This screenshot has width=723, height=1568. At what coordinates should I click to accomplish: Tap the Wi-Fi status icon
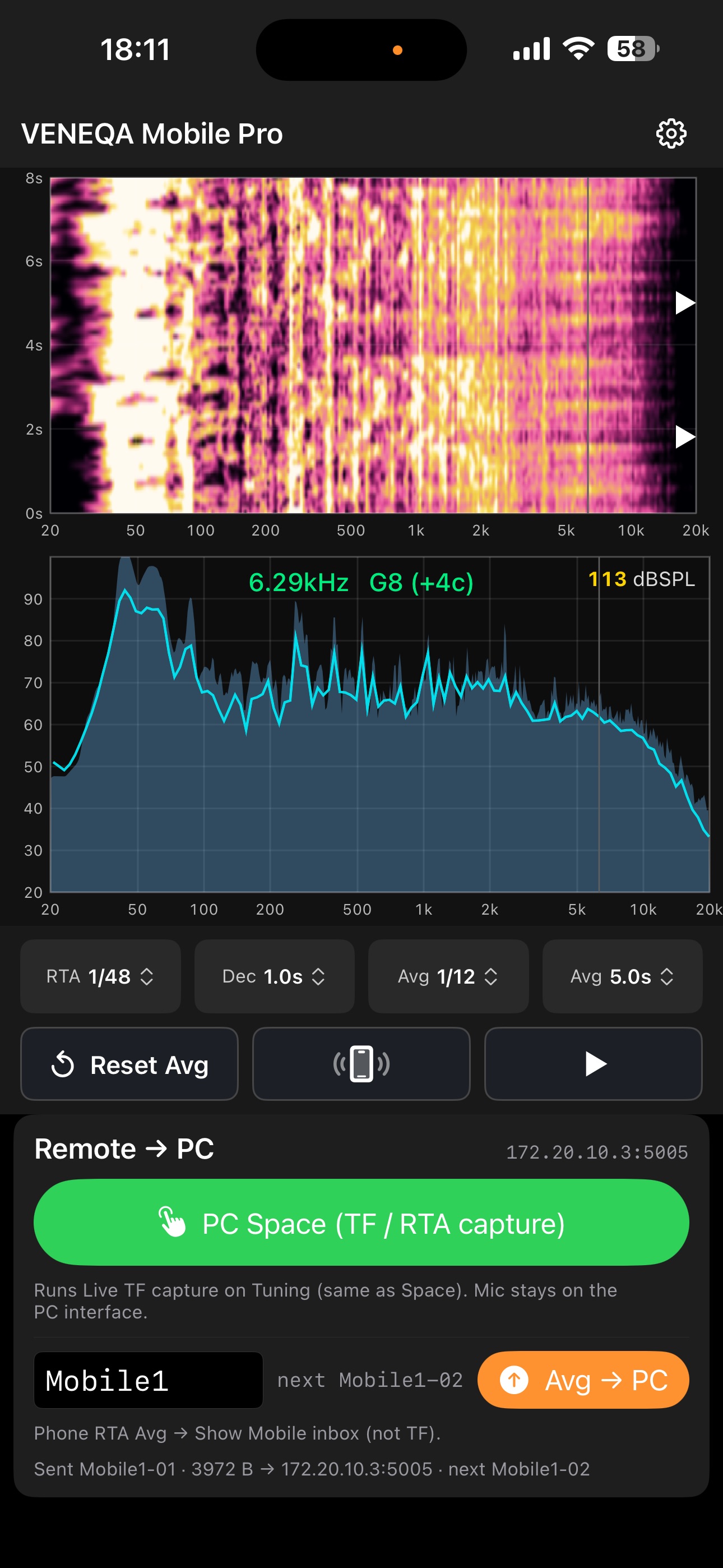578,49
